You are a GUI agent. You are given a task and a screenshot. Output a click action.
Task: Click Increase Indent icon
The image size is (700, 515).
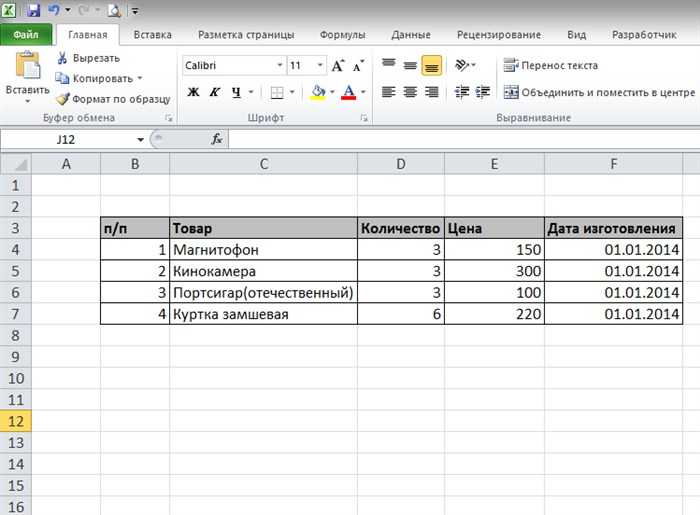483,92
